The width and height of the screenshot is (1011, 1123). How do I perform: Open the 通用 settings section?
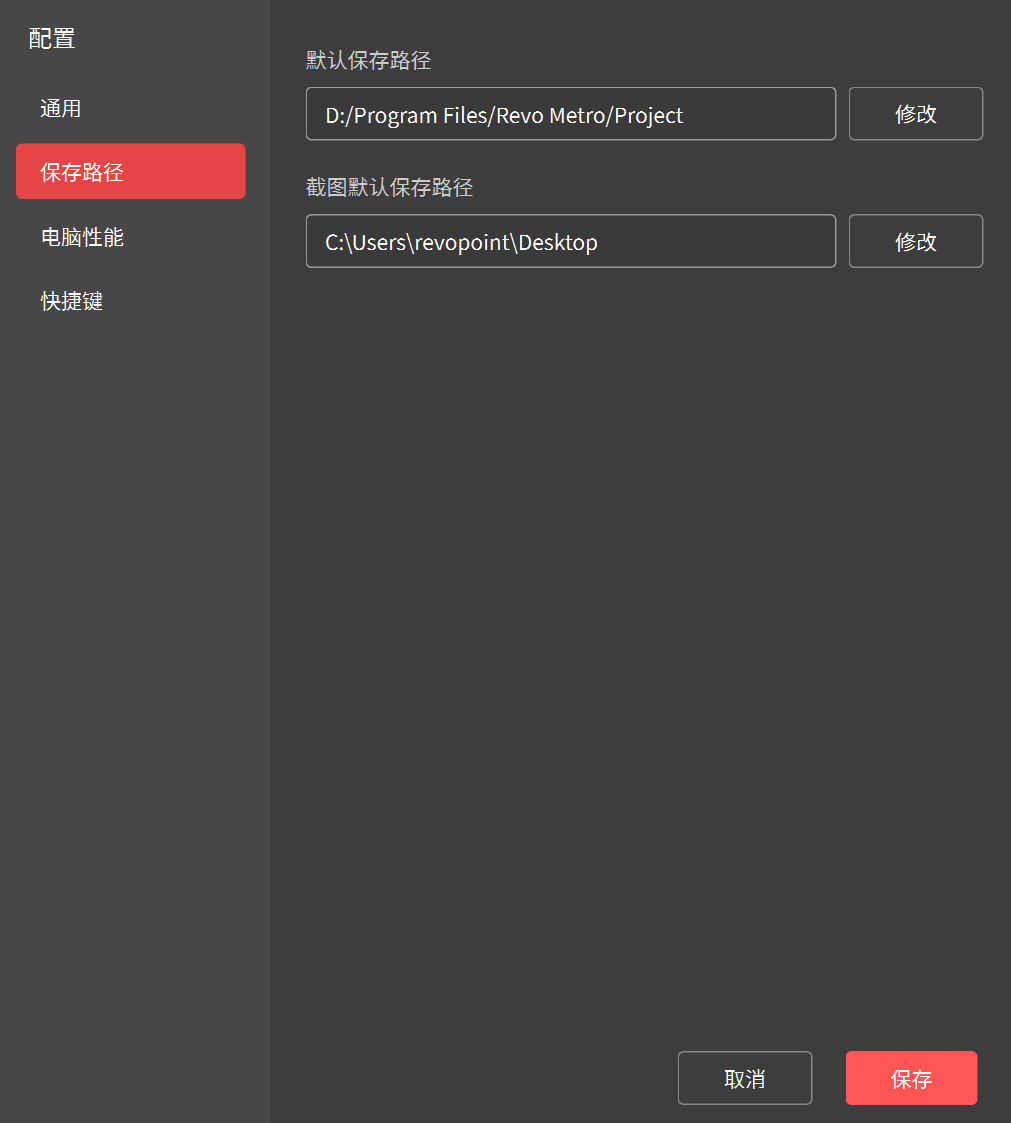point(61,109)
